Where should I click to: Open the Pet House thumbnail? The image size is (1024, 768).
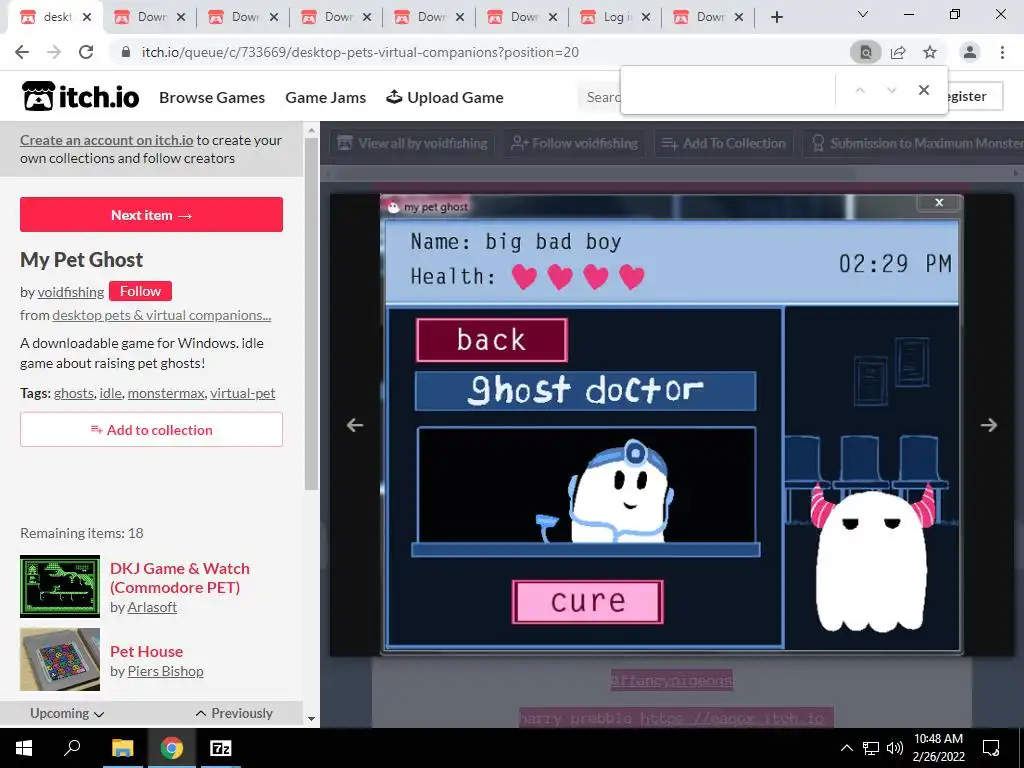(x=60, y=660)
